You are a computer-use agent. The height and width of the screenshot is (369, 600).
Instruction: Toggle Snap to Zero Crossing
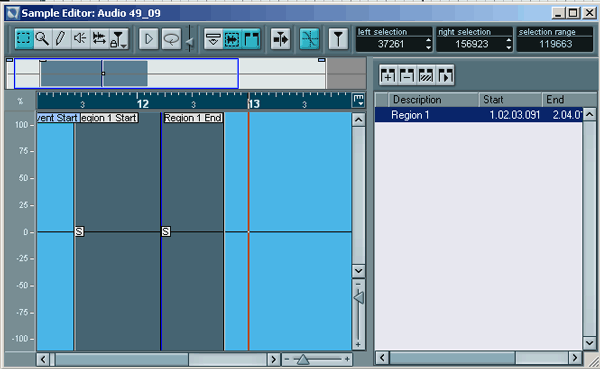309,39
